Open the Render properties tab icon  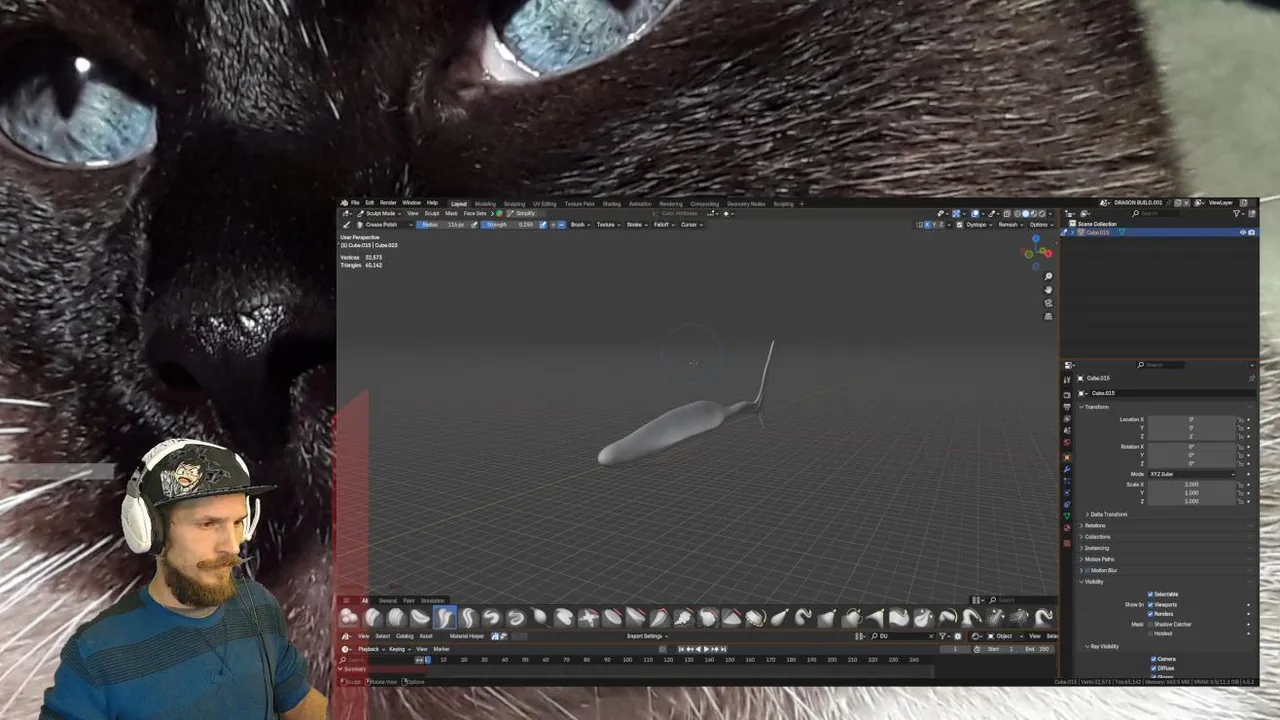point(1067,395)
